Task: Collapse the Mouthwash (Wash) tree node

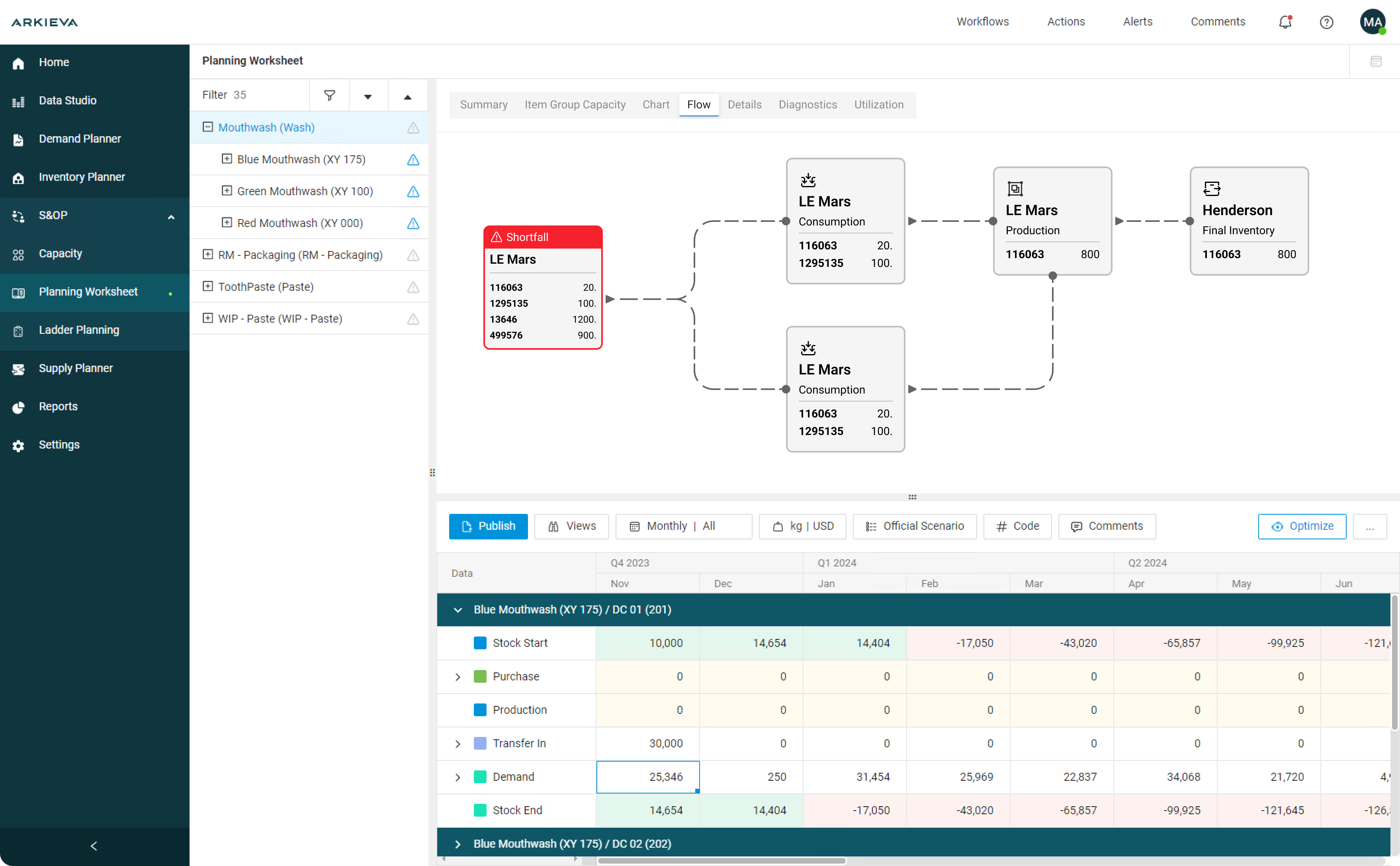Action: click(208, 127)
